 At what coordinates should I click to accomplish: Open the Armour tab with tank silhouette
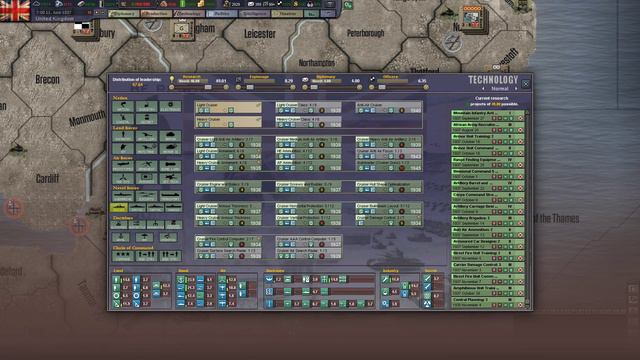[170, 136]
